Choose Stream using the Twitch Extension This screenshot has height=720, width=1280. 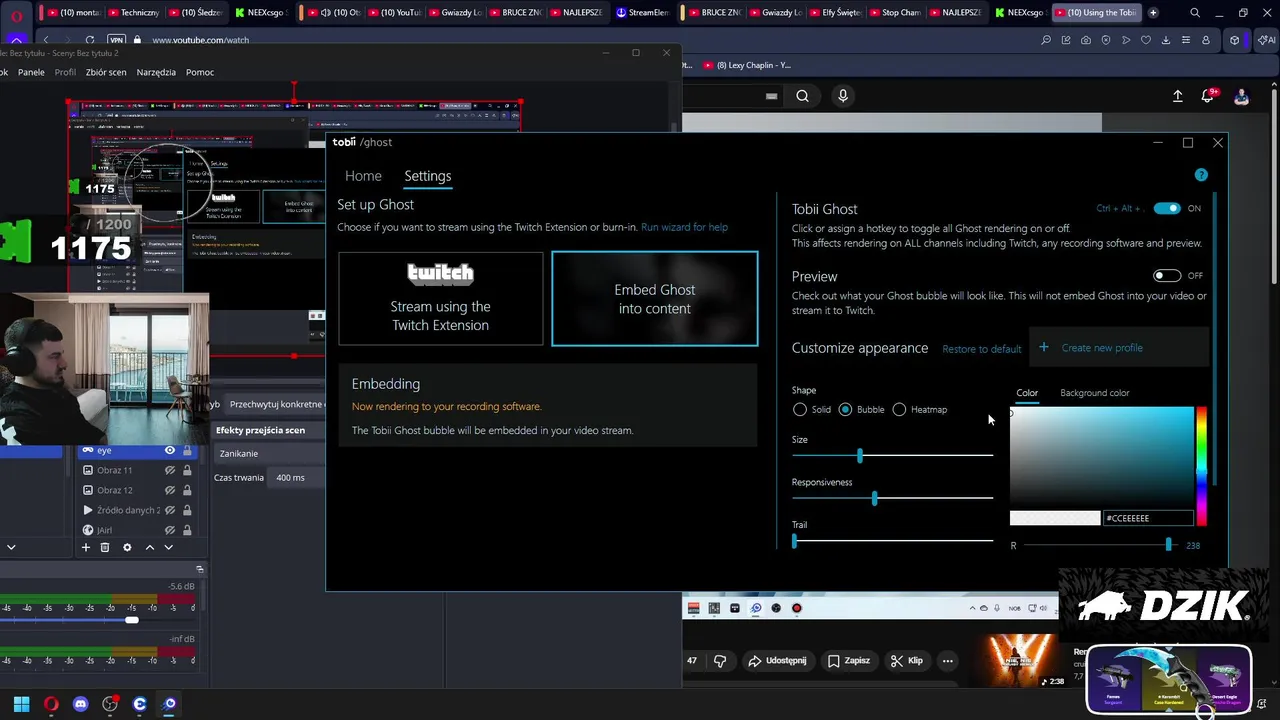coord(441,298)
